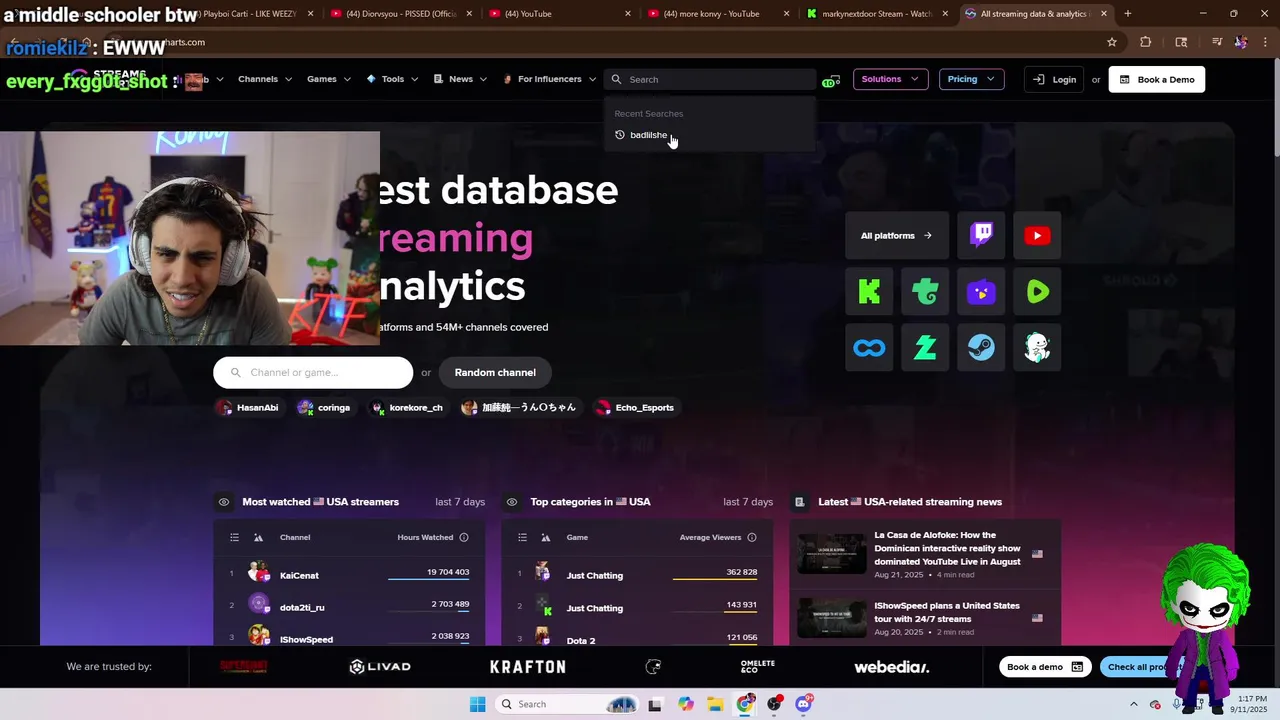Open the blue infinity-logo platform tile
The width and height of the screenshot is (1280, 720).
869,348
